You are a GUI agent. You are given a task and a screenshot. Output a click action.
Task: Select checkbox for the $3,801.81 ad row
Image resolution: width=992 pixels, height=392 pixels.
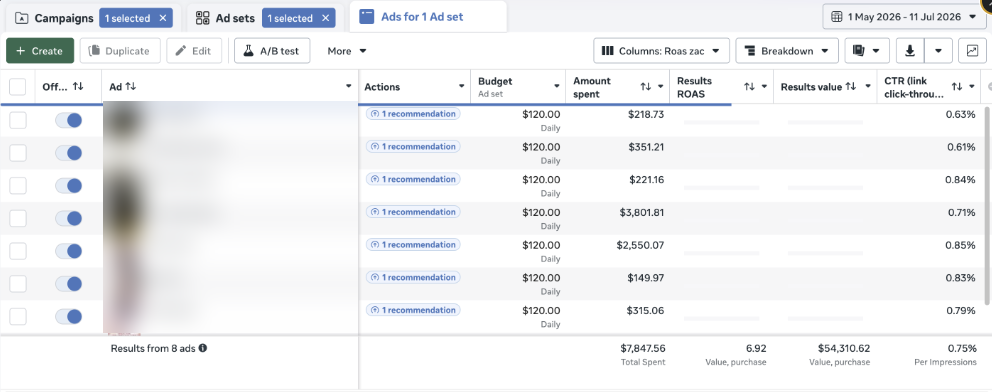click(18, 219)
